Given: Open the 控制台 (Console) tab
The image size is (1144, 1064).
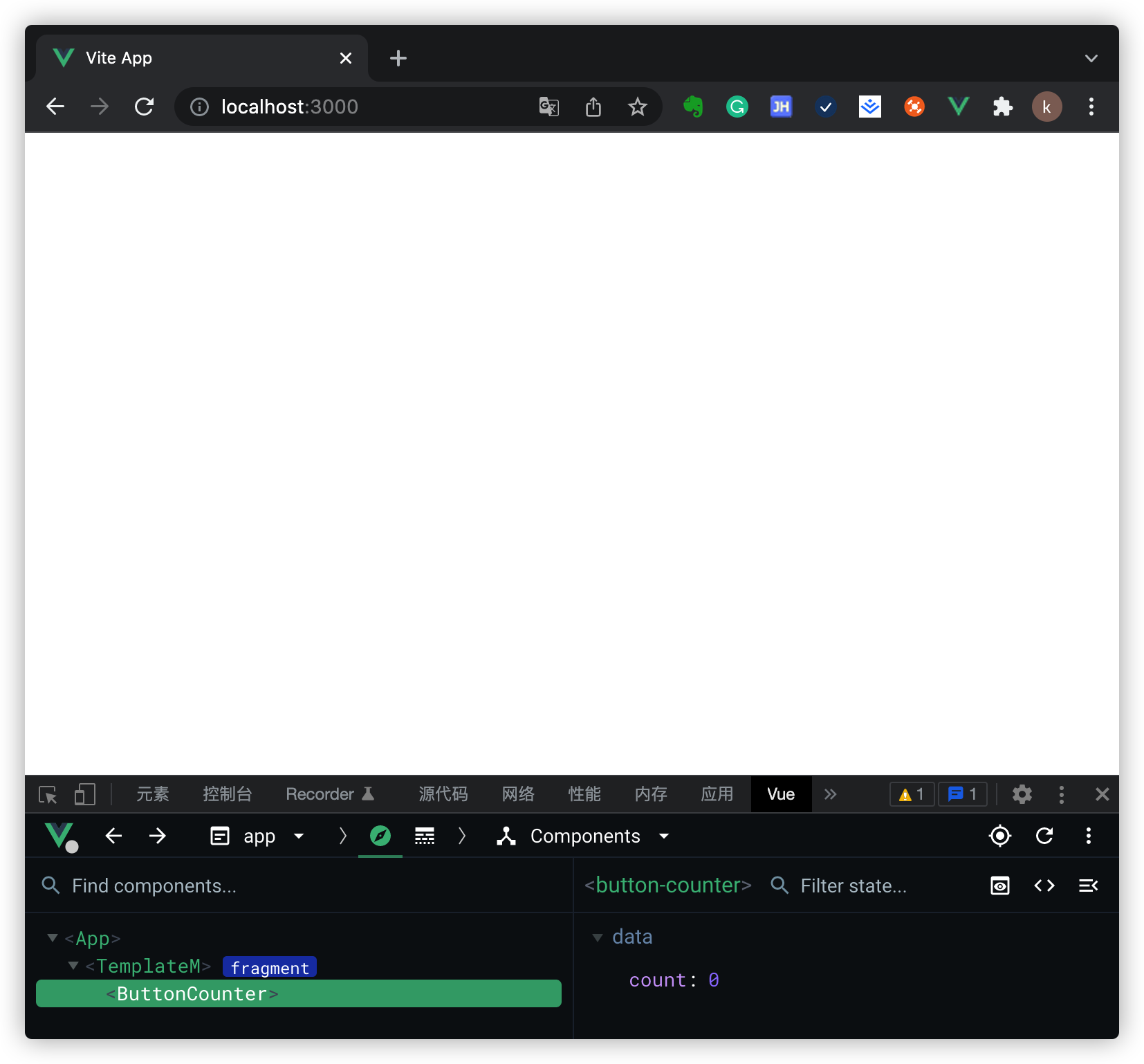Looking at the screenshot, I should coord(227,794).
